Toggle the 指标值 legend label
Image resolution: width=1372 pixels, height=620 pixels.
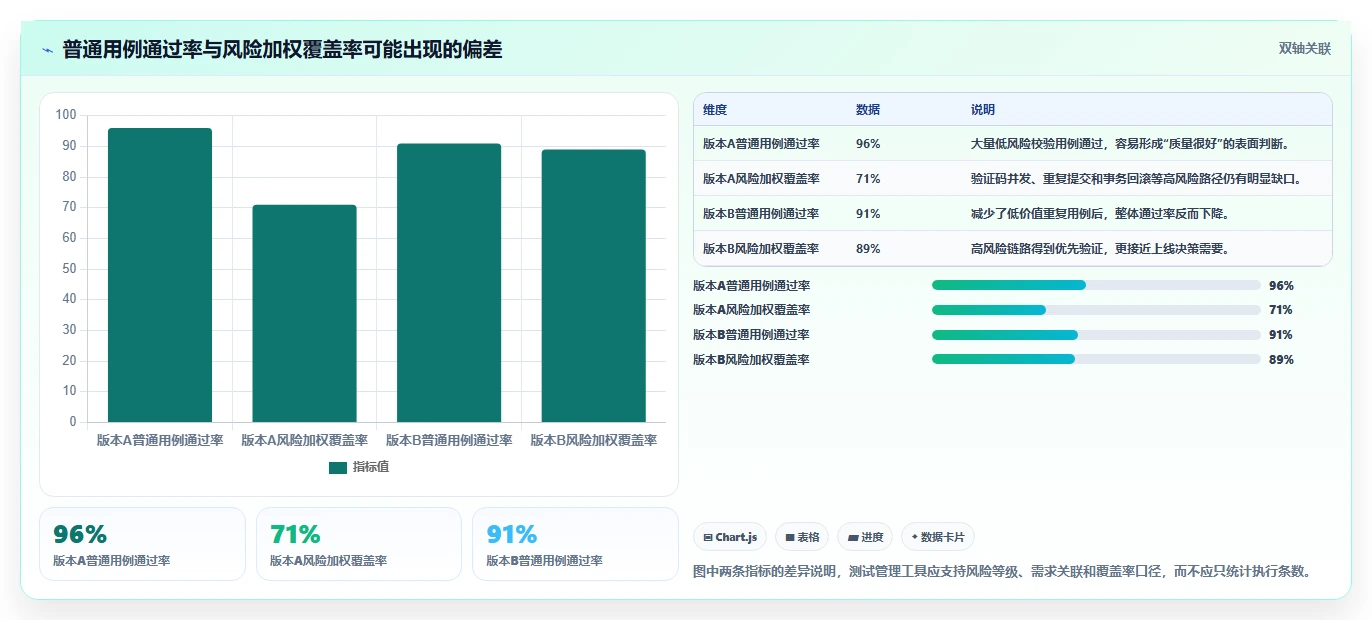371,467
